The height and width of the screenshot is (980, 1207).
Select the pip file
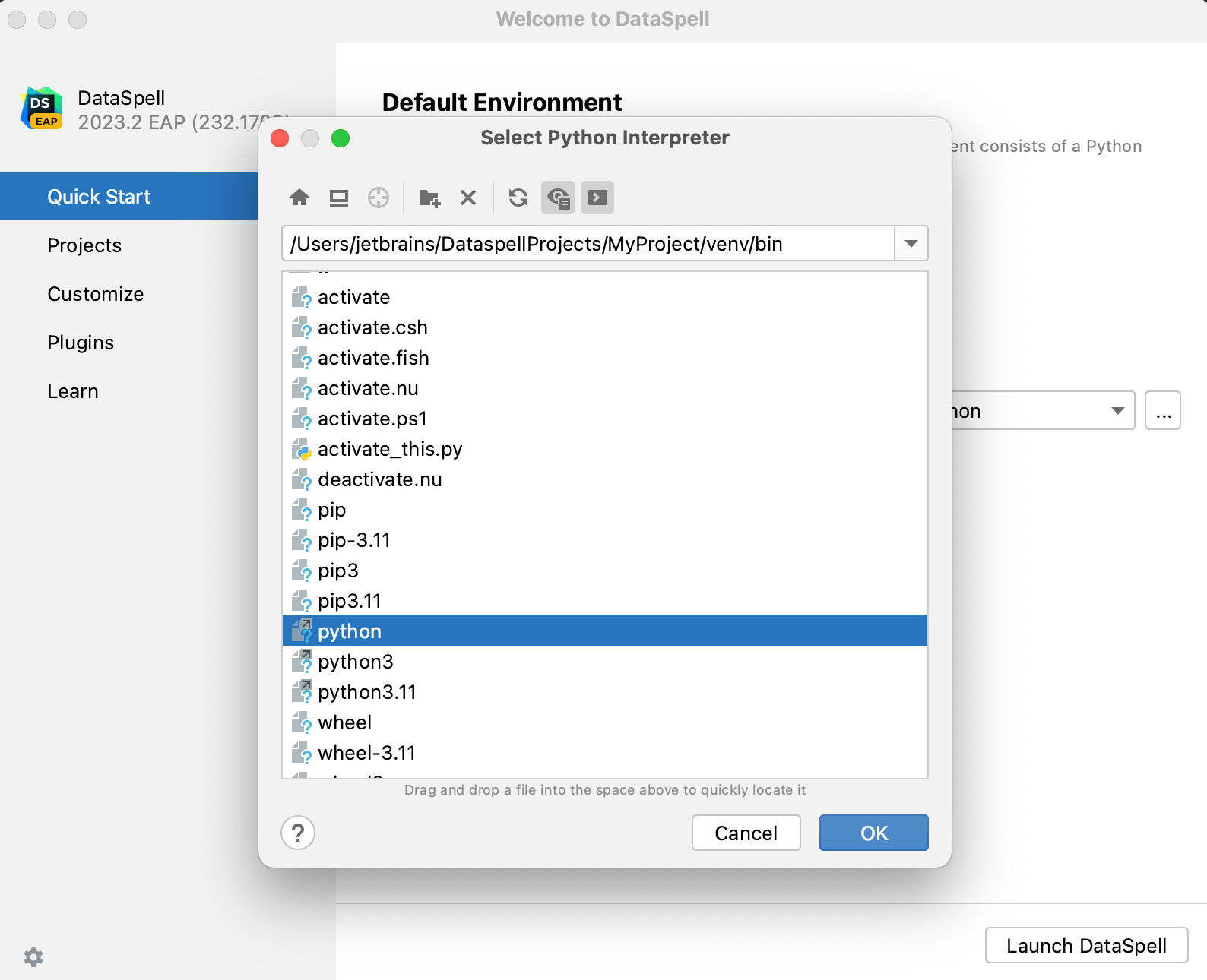point(605,510)
